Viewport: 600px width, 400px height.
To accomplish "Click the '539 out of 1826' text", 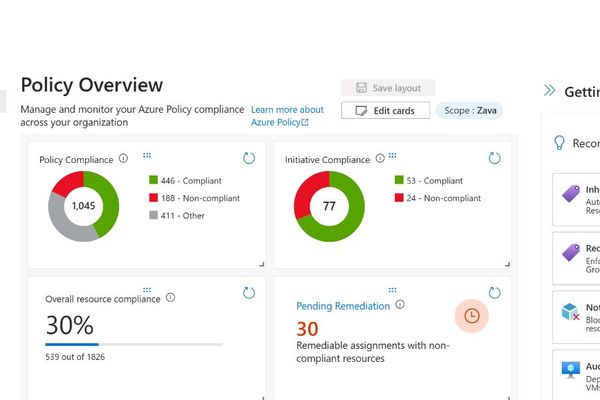I will click(75, 357).
